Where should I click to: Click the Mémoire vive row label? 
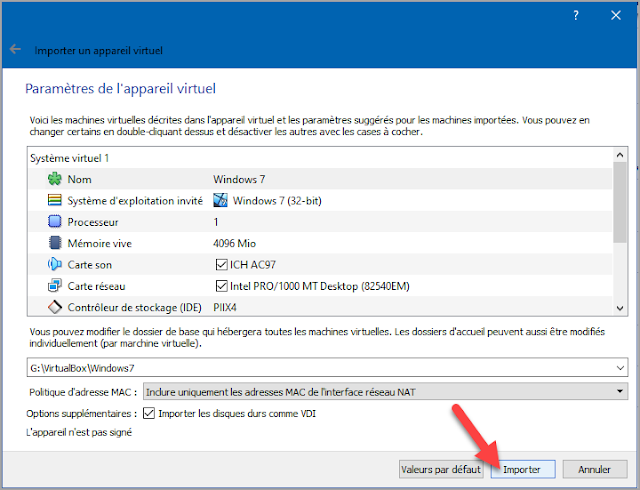coord(100,243)
